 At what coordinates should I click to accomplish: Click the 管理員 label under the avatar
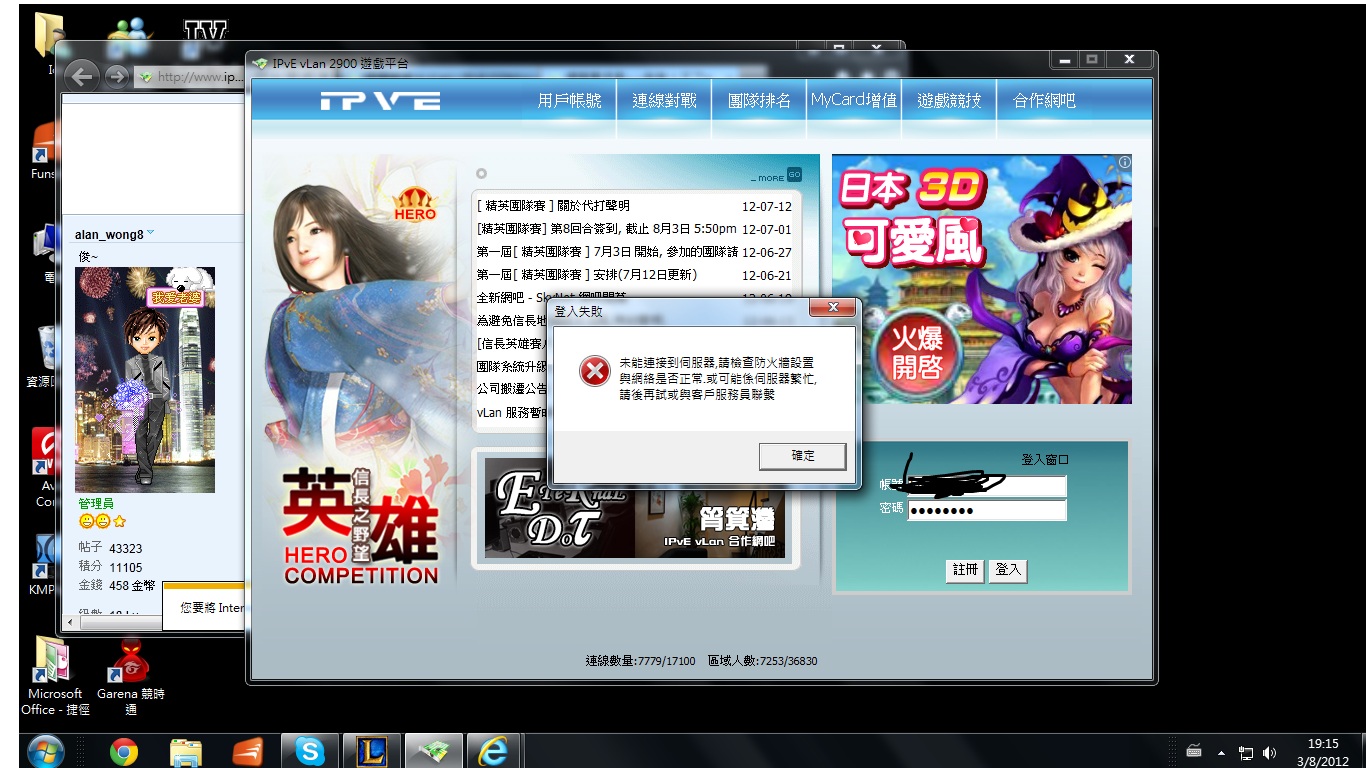click(96, 504)
